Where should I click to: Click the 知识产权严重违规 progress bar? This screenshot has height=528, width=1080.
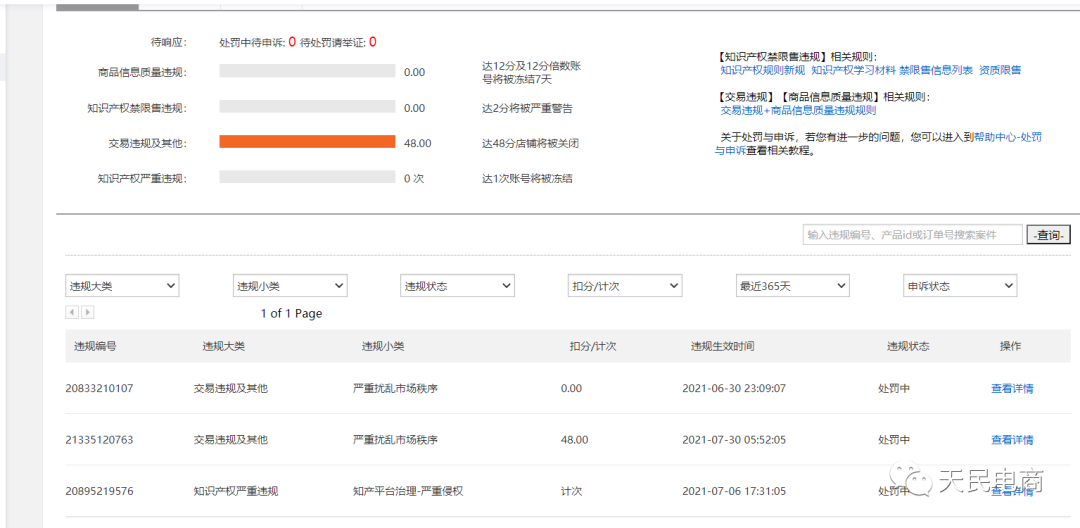coord(307,177)
